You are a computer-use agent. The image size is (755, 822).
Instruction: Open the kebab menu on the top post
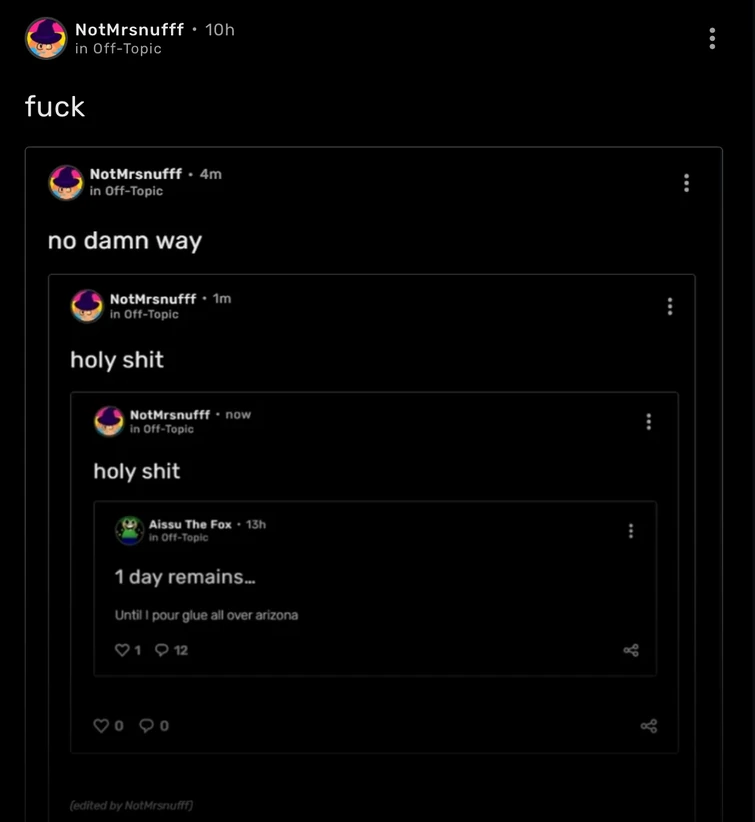tap(712, 38)
